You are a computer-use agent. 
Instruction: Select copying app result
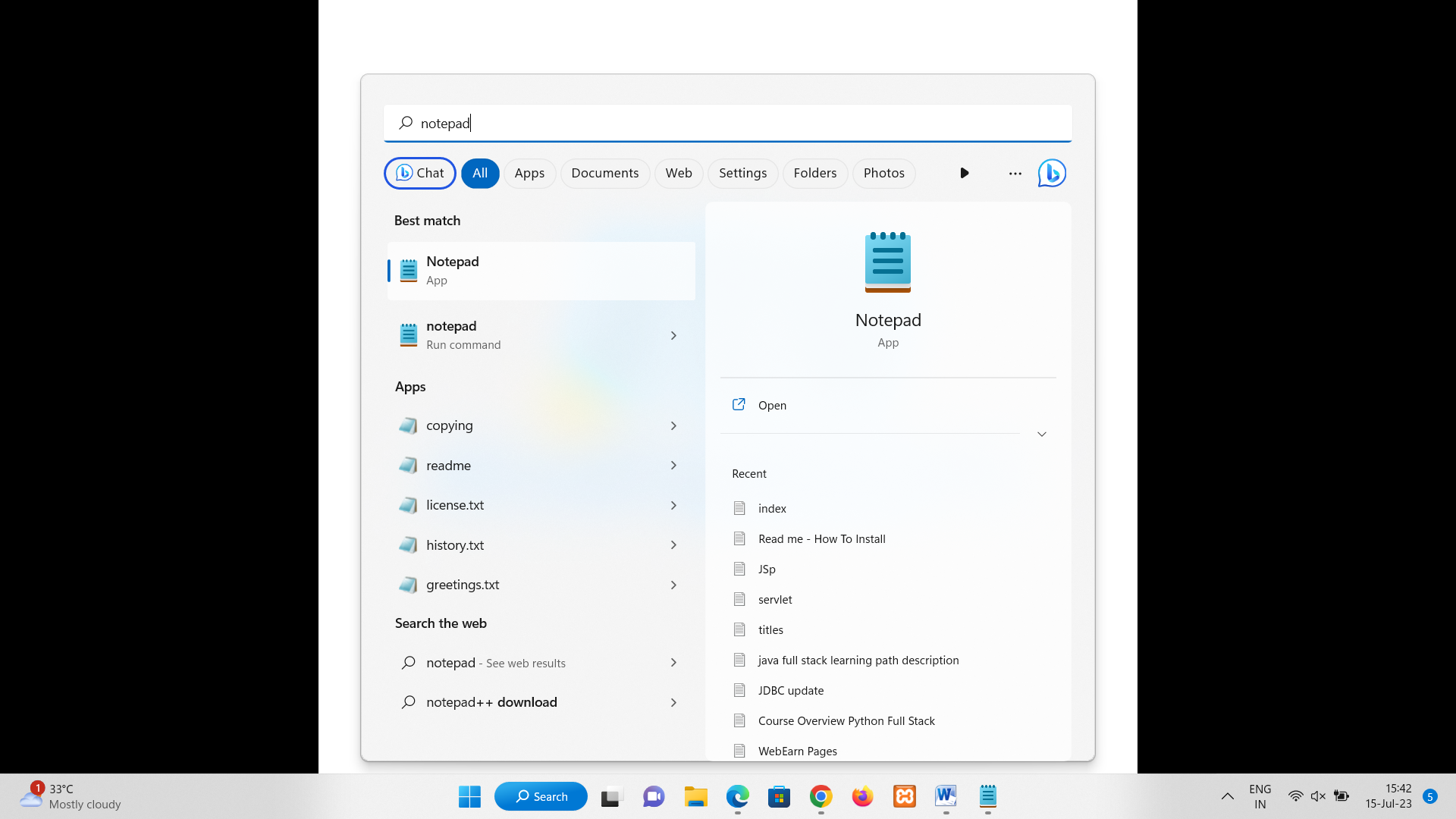[541, 425]
